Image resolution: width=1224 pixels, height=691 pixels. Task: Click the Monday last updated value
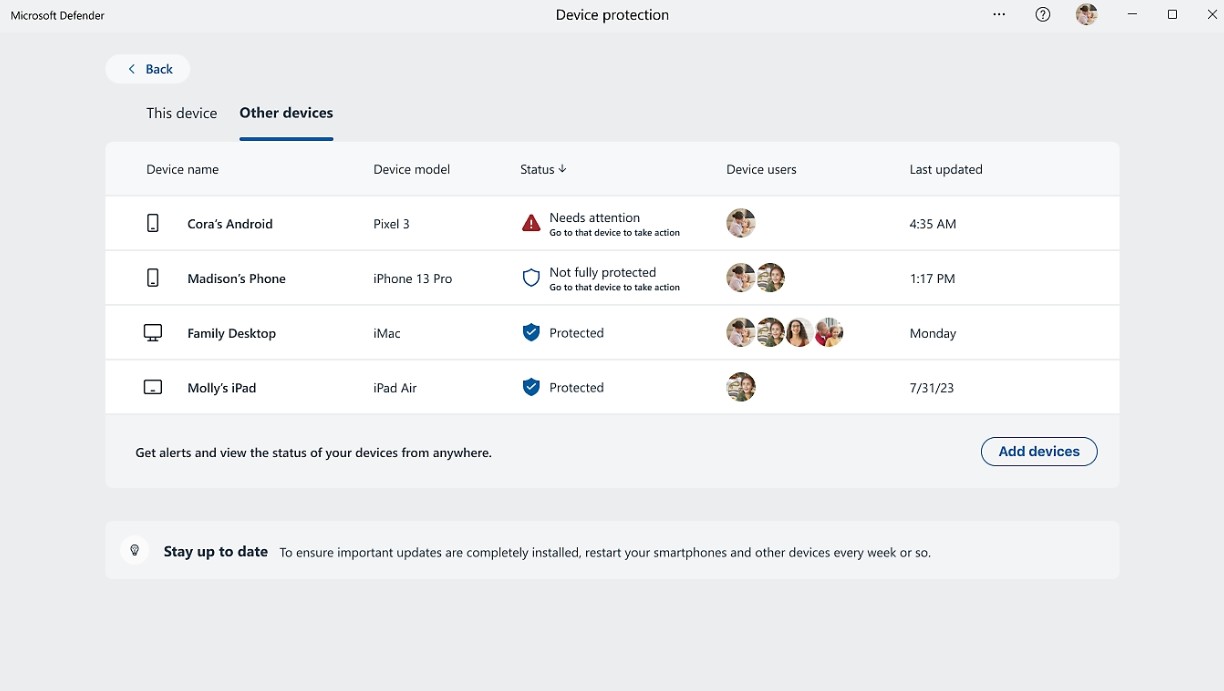(x=933, y=333)
